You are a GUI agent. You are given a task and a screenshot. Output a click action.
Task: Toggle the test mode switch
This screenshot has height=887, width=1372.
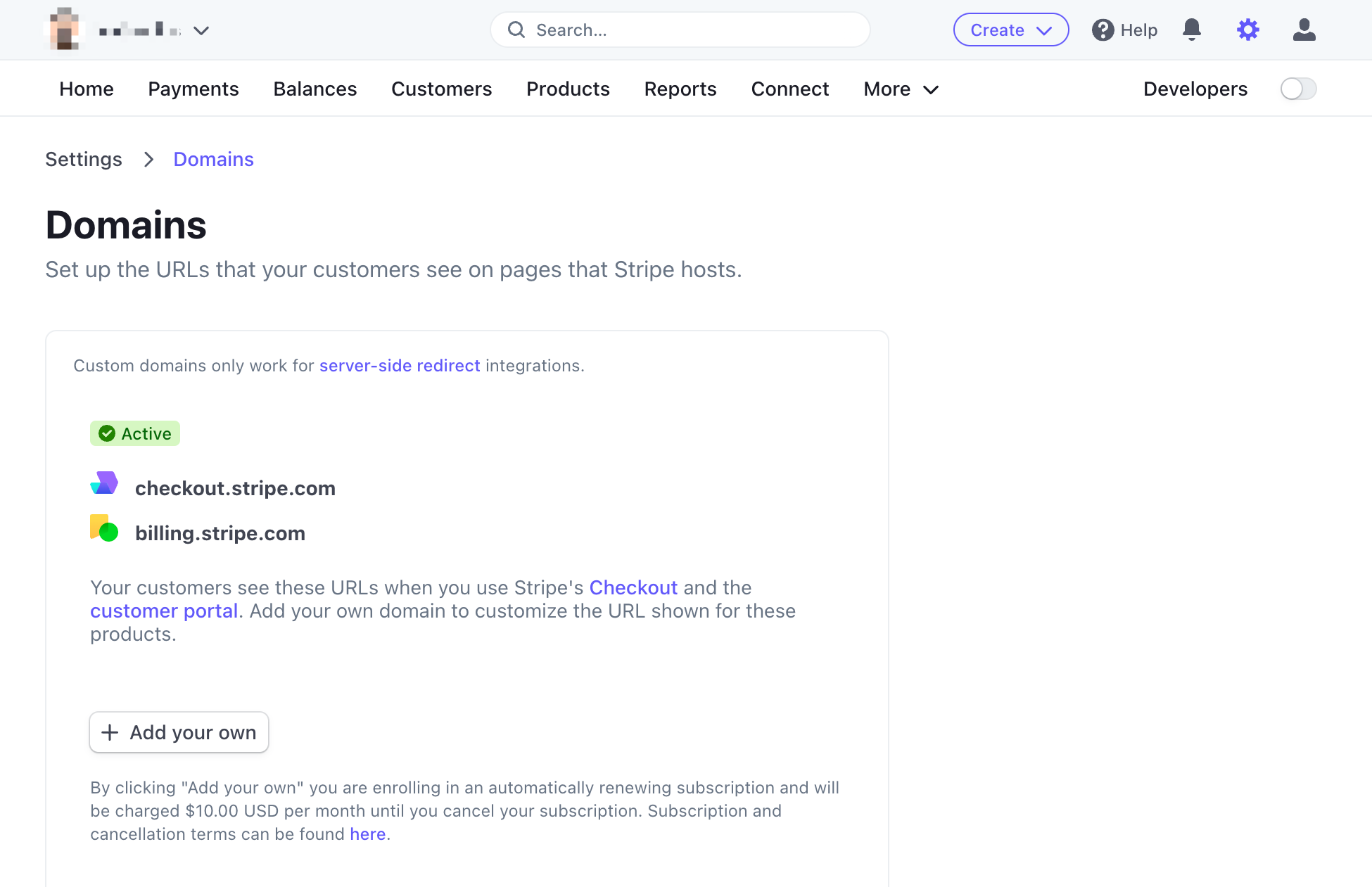pyautogui.click(x=1298, y=89)
